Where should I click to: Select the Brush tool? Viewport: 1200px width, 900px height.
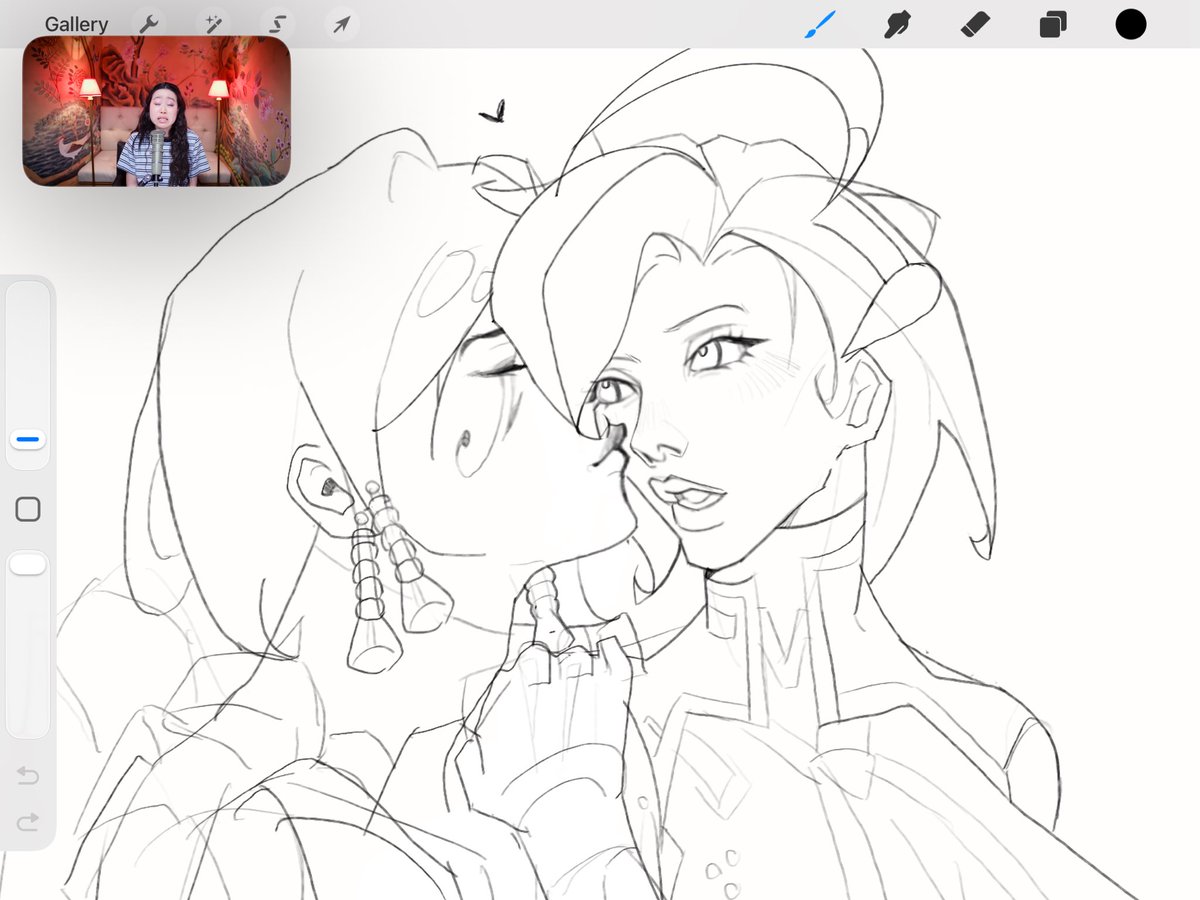click(820, 24)
